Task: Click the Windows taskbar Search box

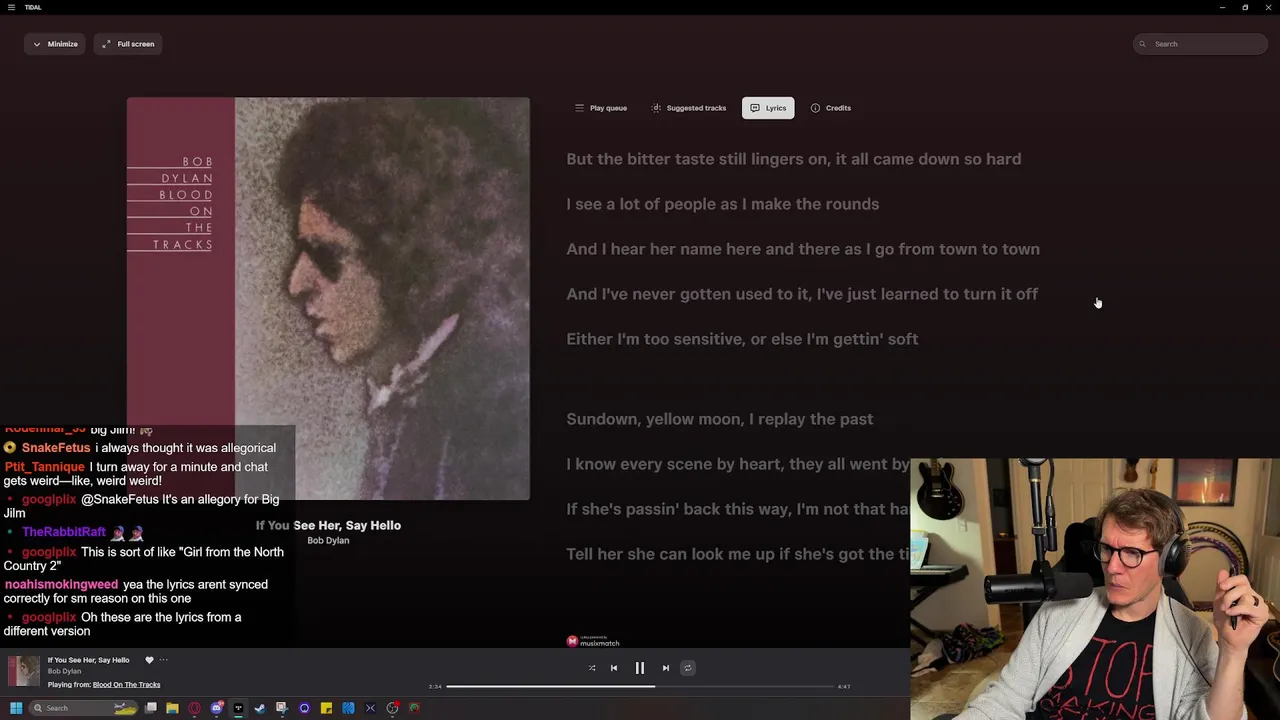Action: (84, 708)
